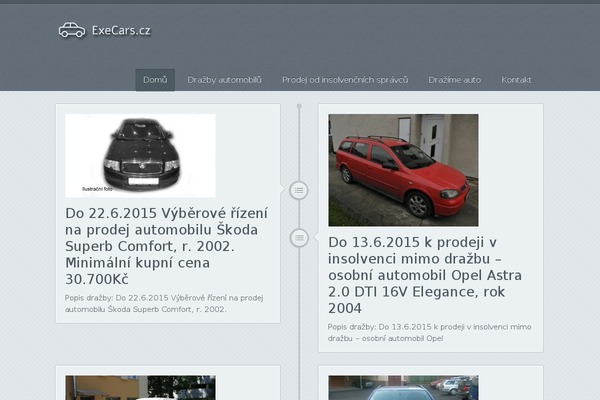Screen dimensions: 600x400
Task: Click the ExeCars.cz car logo icon
Action: pos(72,30)
